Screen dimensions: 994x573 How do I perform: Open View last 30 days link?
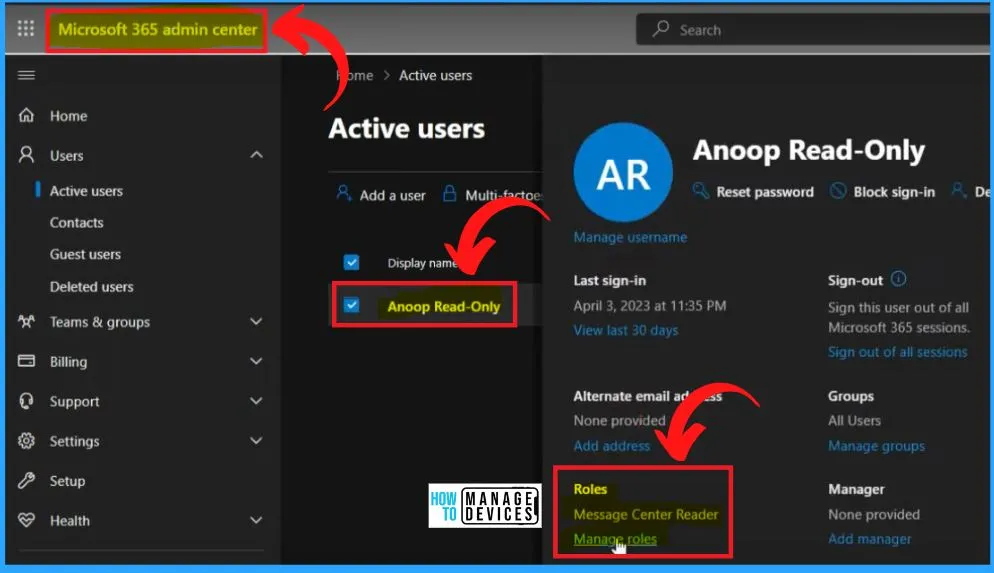pyautogui.click(x=626, y=330)
